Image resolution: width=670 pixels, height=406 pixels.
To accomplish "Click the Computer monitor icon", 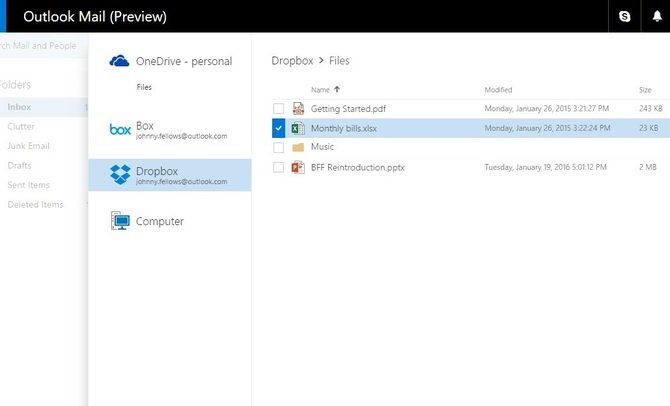I will tap(120, 221).
